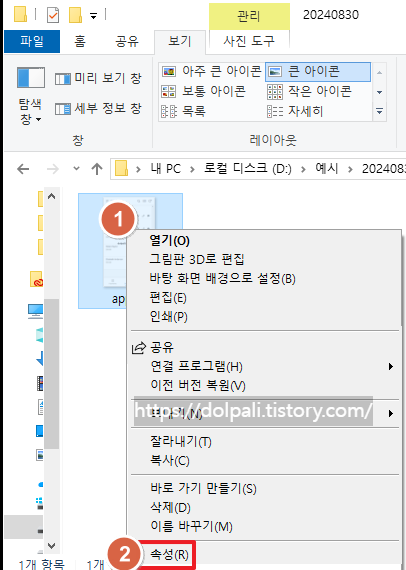
Task: Choose 복사(C) from the context menu
Action: [170, 461]
